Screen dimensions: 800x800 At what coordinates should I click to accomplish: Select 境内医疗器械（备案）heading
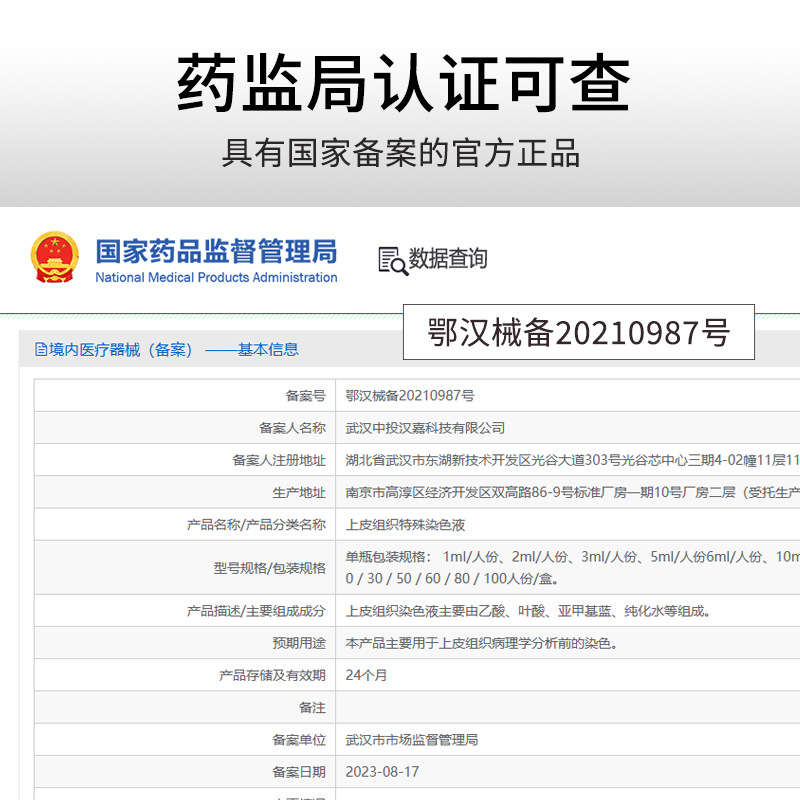click(120, 349)
